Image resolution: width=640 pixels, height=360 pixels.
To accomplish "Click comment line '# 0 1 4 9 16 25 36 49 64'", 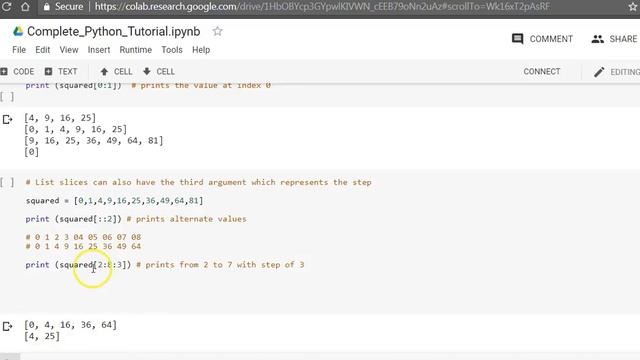I will pos(83,246).
